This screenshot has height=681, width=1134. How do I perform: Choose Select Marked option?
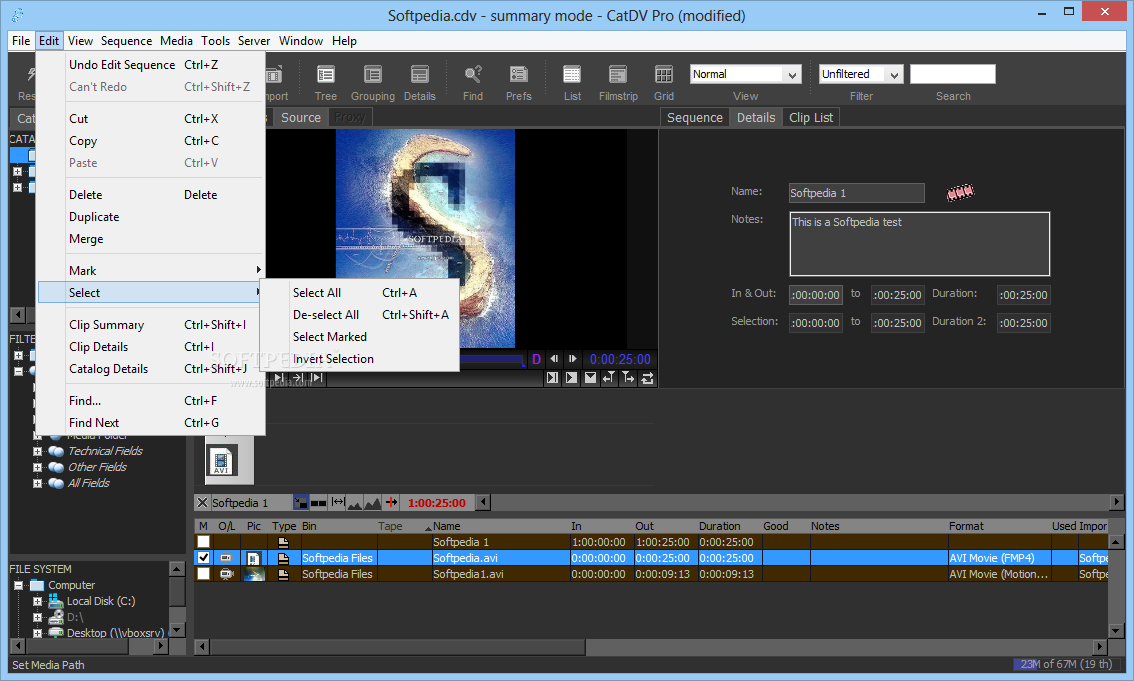pyautogui.click(x=359, y=337)
